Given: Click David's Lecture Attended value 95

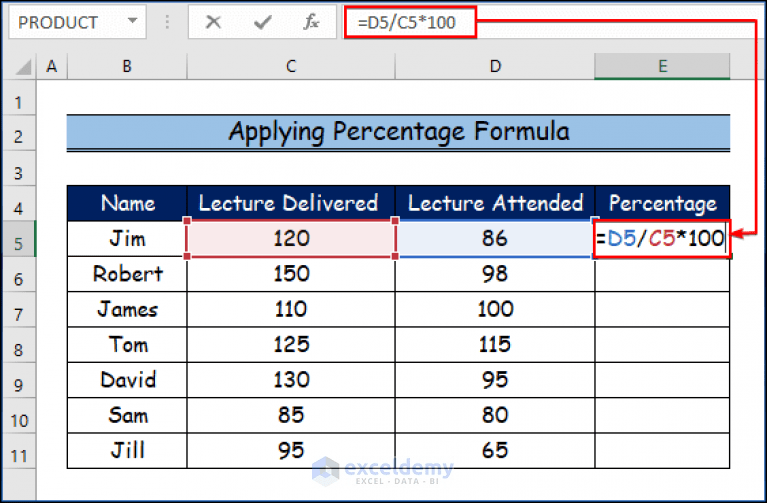Looking at the screenshot, I should 495,380.
